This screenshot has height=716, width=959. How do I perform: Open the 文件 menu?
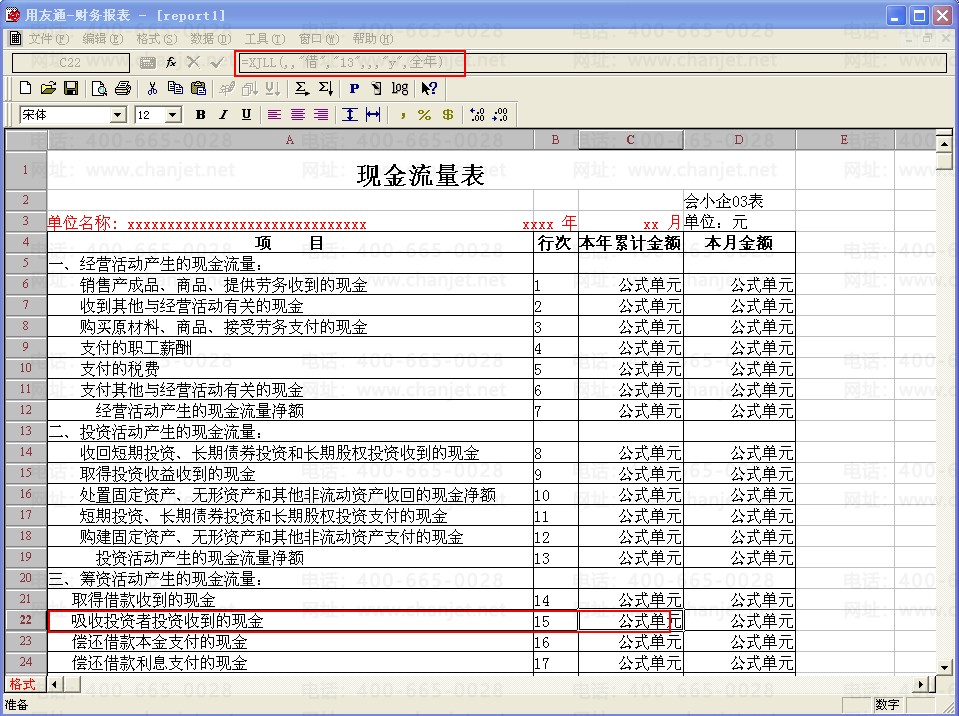(x=48, y=39)
